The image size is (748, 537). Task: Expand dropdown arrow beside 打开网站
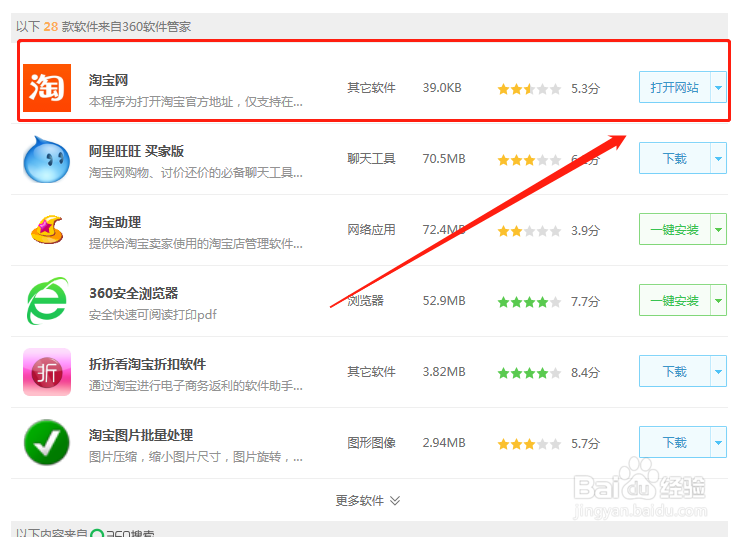(x=718, y=87)
